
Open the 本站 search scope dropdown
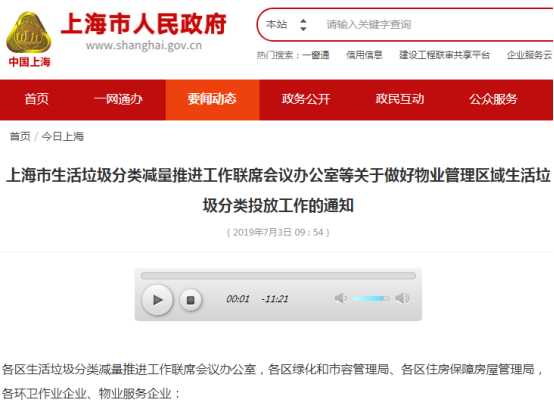tap(286, 24)
